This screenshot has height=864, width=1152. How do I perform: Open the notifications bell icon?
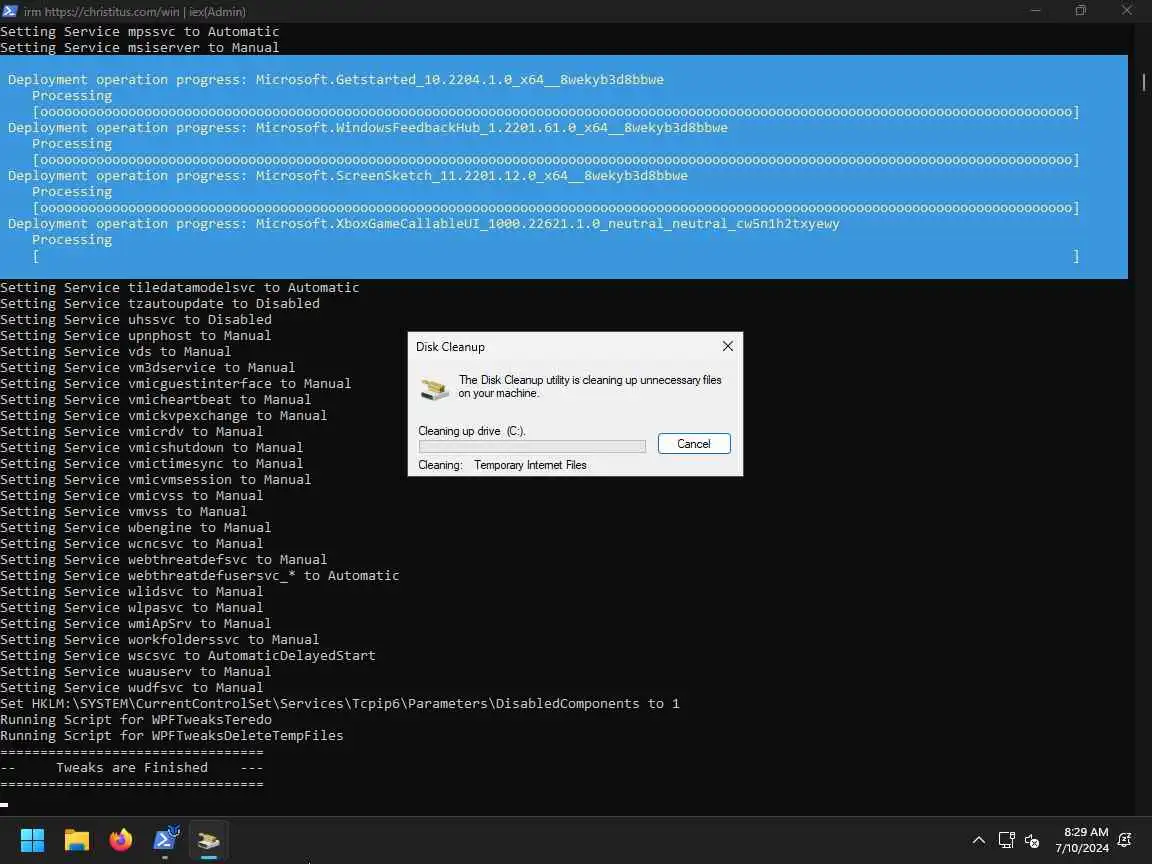pyautogui.click(x=1124, y=840)
